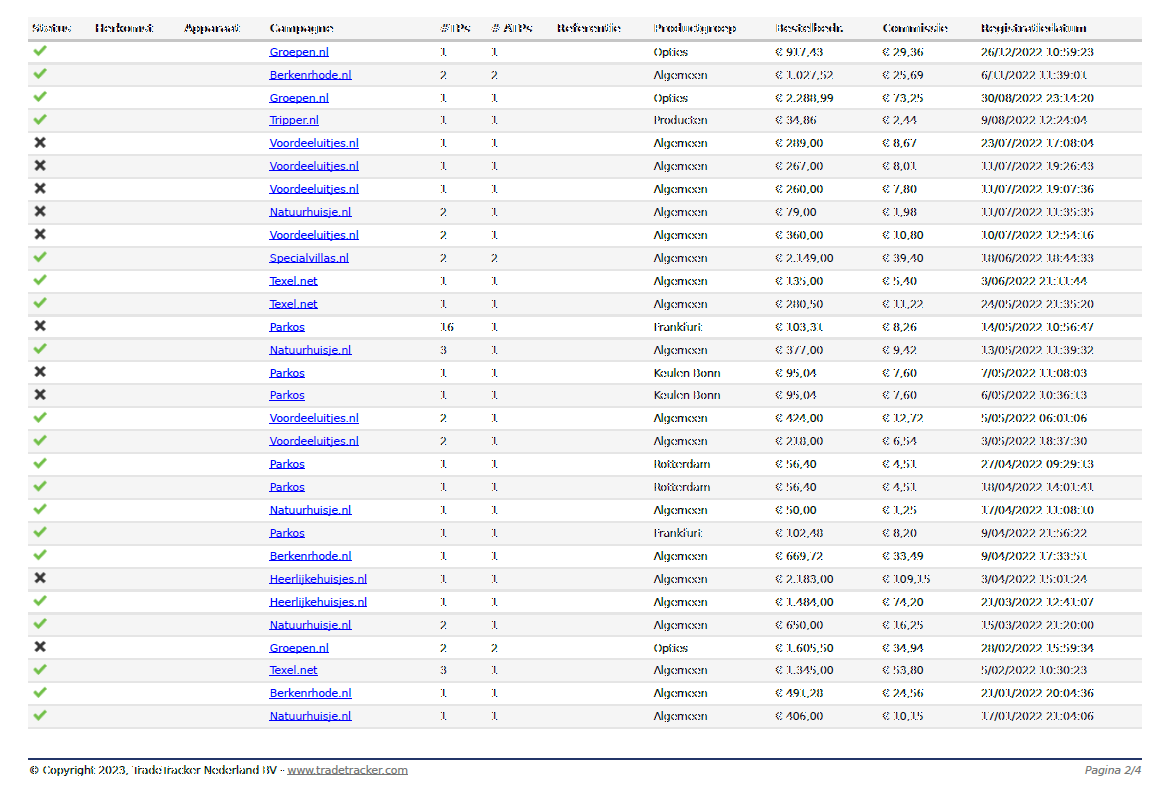The height and width of the screenshot is (793, 1164).
Task: Open the Voordeeluitjes.nl link on the 23/07/2022 row
Action: pyautogui.click(x=313, y=143)
